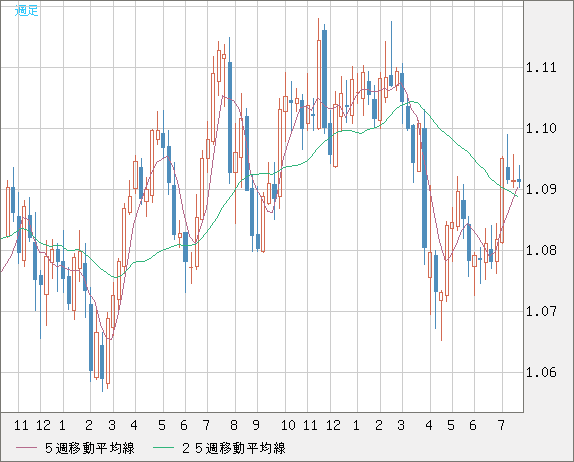This screenshot has height=462, width=574.
Task: Click the 1.08 price axis value
Action: click(x=541, y=250)
